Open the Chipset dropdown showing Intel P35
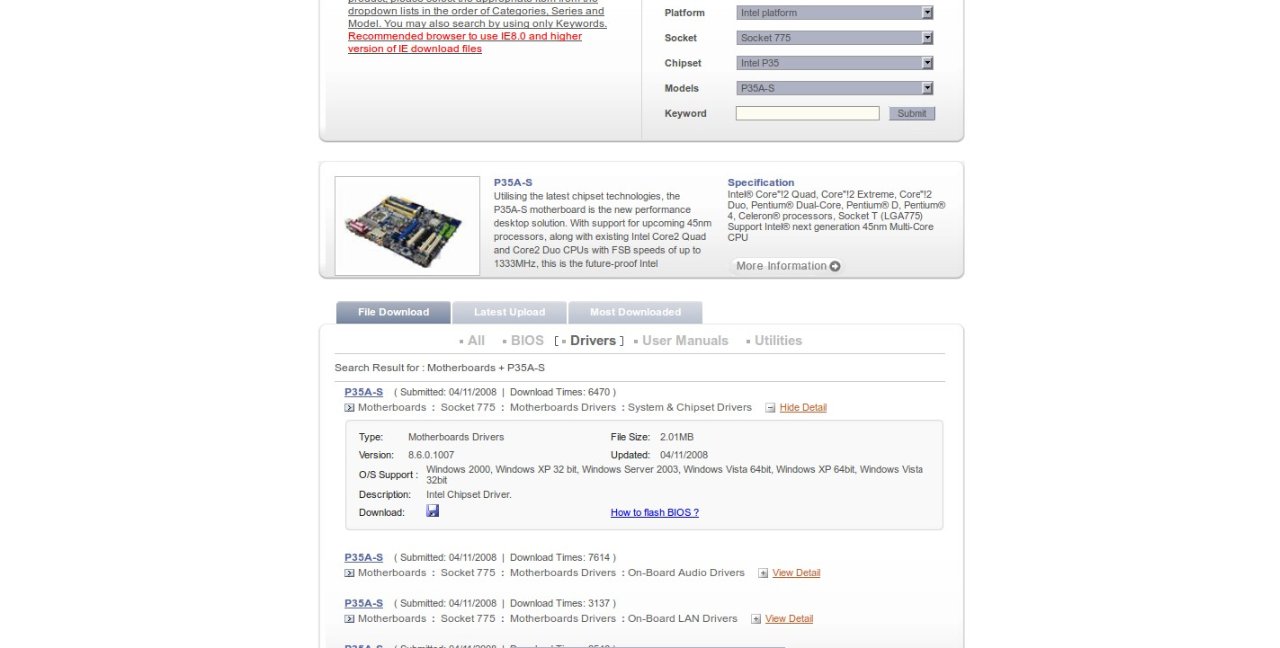 pos(834,63)
